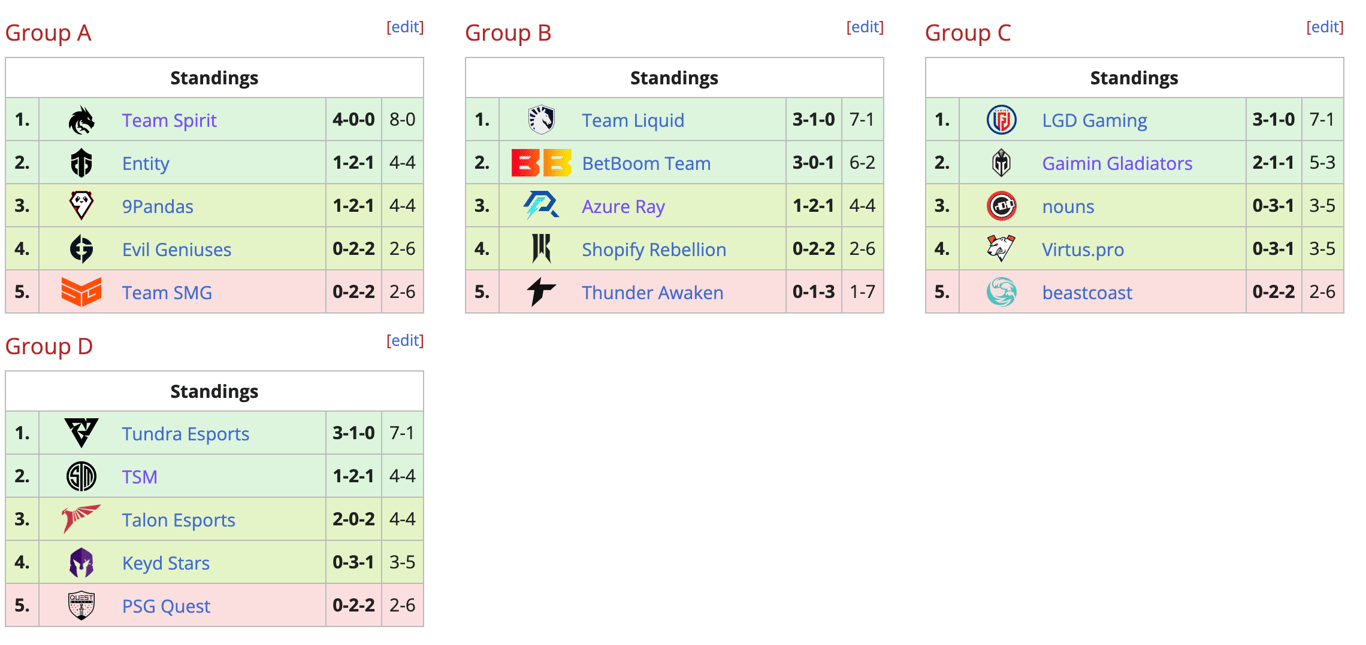Click the Talon Esports red logo
The image size is (1366, 645).
point(81,519)
